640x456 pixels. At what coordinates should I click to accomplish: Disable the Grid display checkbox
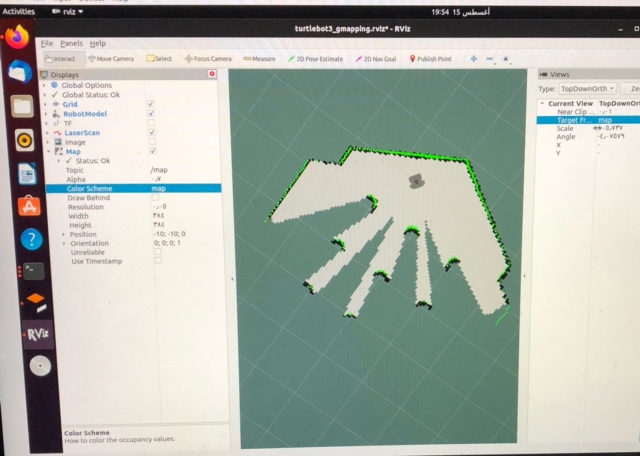coord(151,104)
